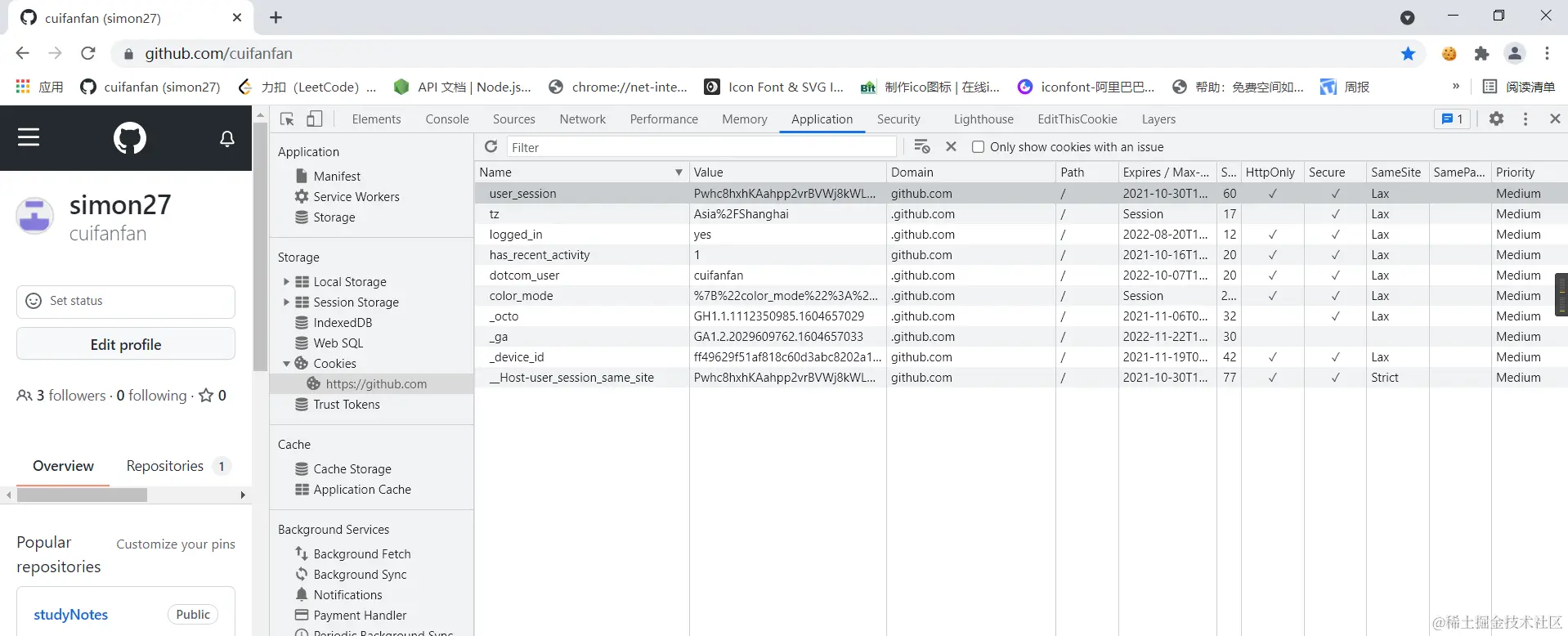Screen dimensions: 1568x636
Task: Open the studyNotes repository link
Action: [x=71, y=615]
